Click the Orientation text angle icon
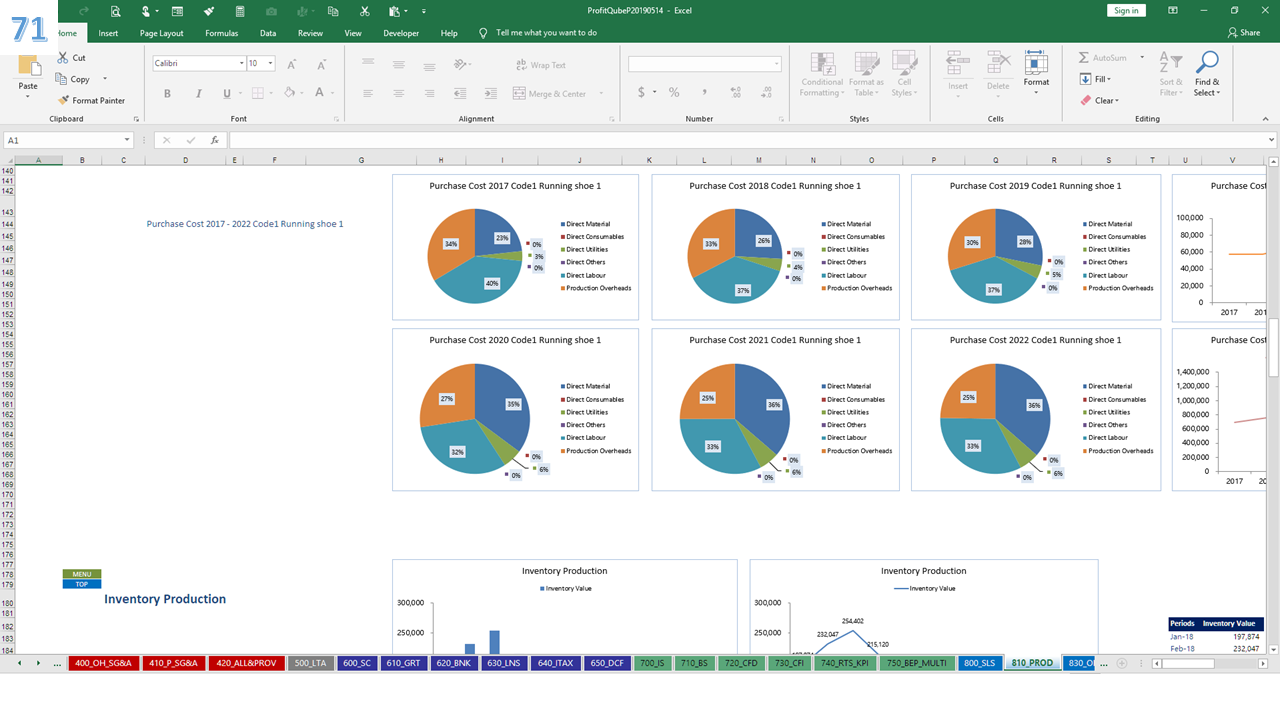The height and width of the screenshot is (720, 1280). [460, 64]
